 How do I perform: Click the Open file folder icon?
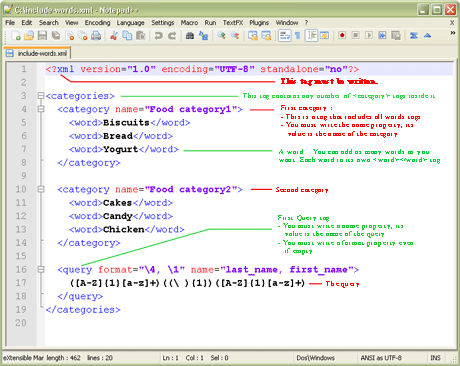29,35
